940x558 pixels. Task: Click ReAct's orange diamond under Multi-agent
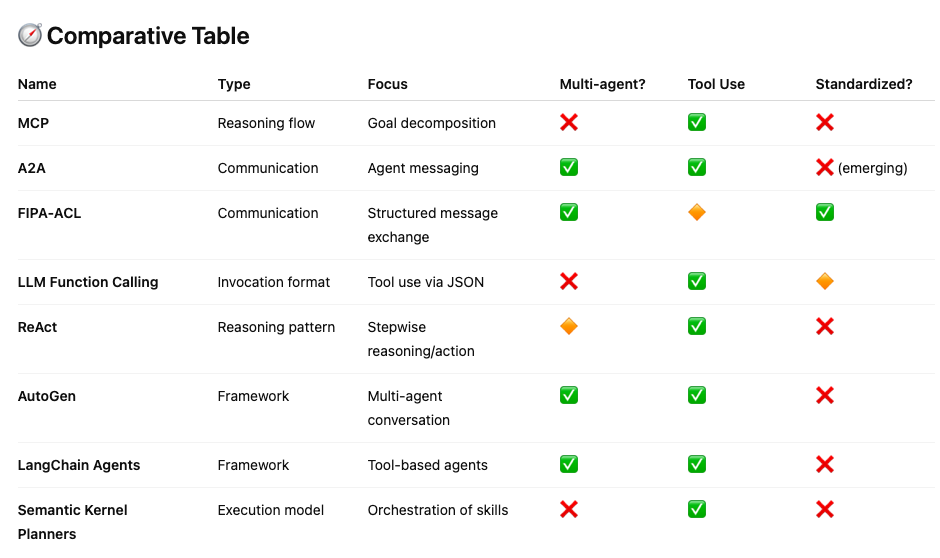(x=569, y=327)
